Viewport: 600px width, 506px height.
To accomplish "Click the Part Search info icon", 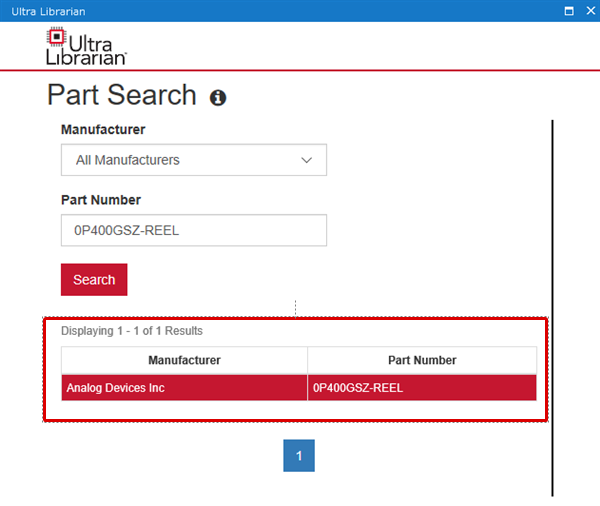I will tap(218, 98).
